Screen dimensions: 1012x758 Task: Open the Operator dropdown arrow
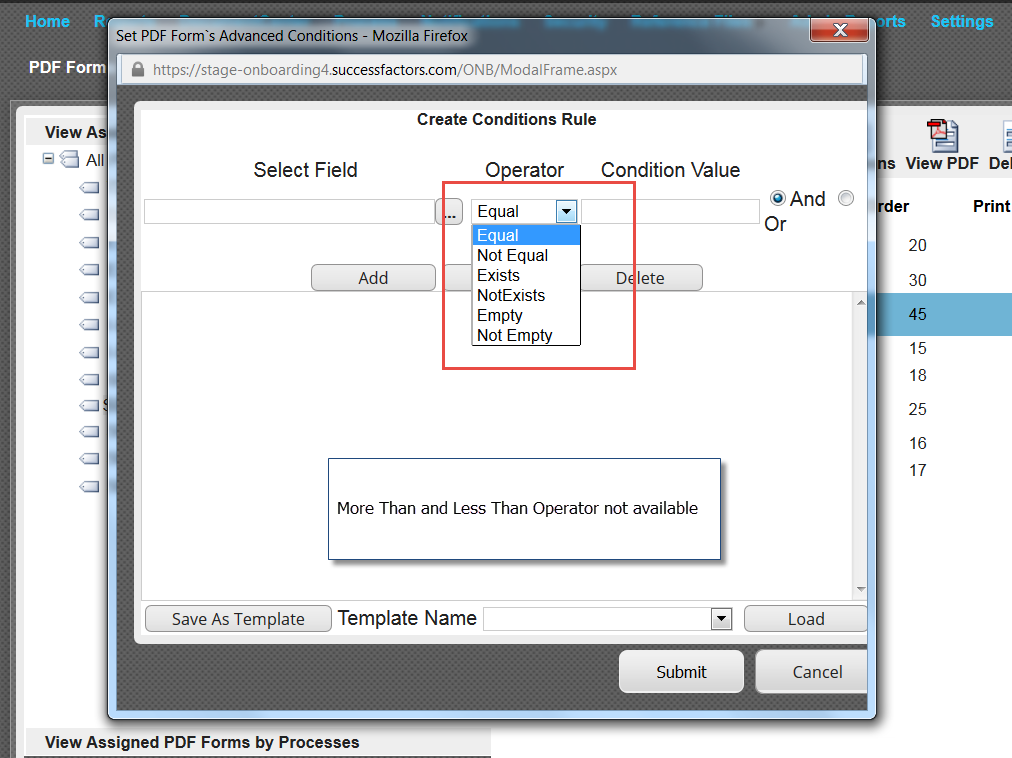point(566,211)
